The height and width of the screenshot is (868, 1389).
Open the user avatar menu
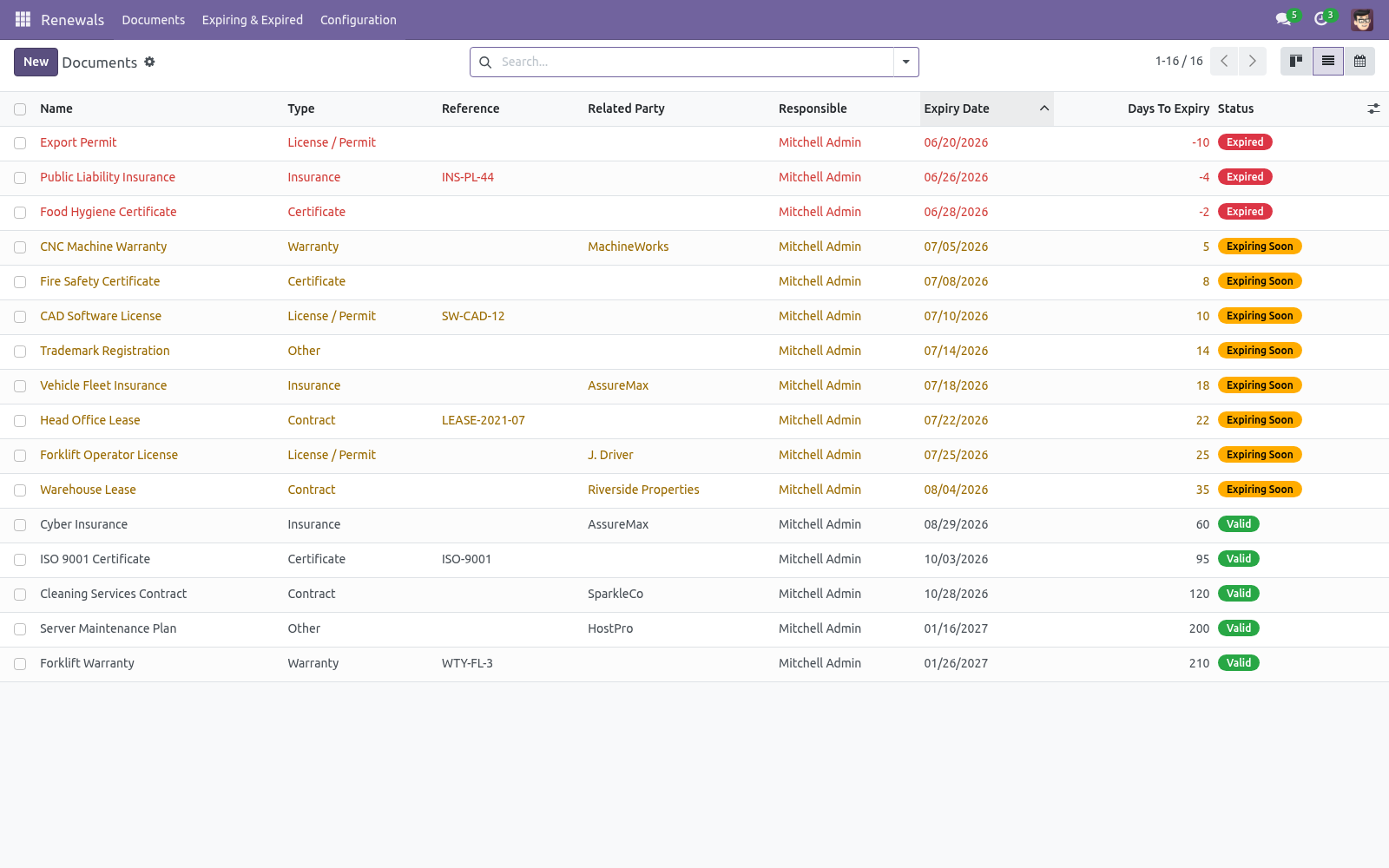tap(1362, 19)
